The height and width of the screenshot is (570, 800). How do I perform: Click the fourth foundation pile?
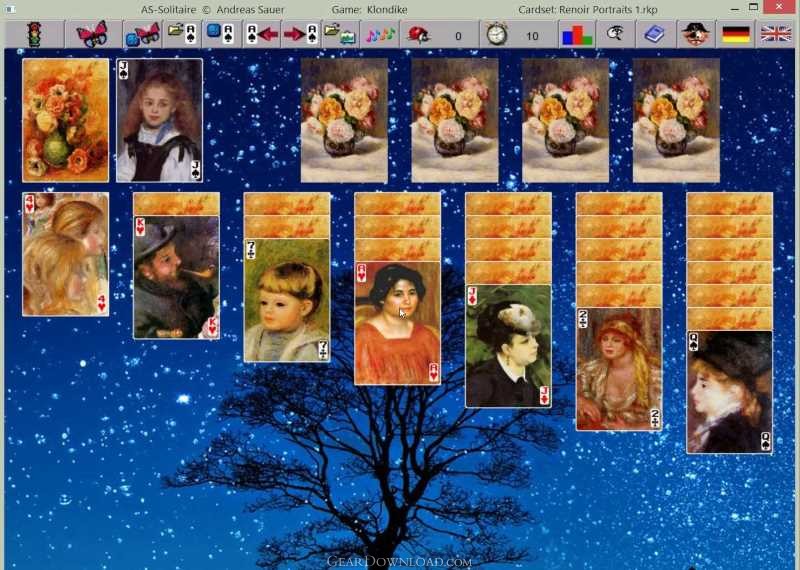click(677, 120)
